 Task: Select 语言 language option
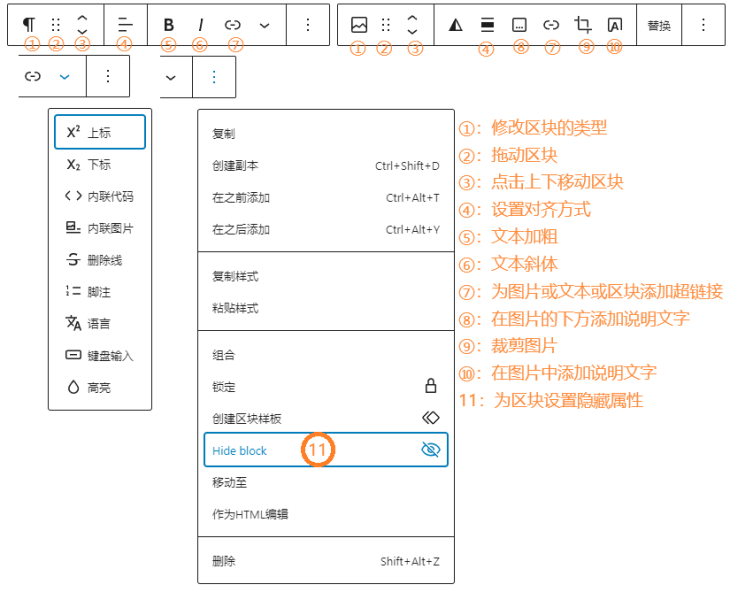click(x=100, y=324)
